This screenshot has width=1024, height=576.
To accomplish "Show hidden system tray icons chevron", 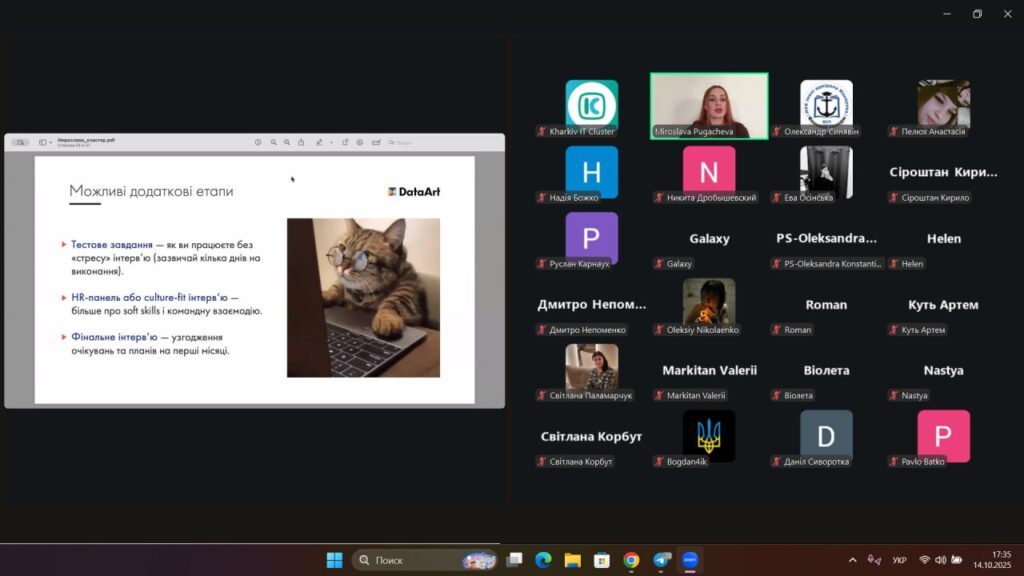I will [x=852, y=560].
